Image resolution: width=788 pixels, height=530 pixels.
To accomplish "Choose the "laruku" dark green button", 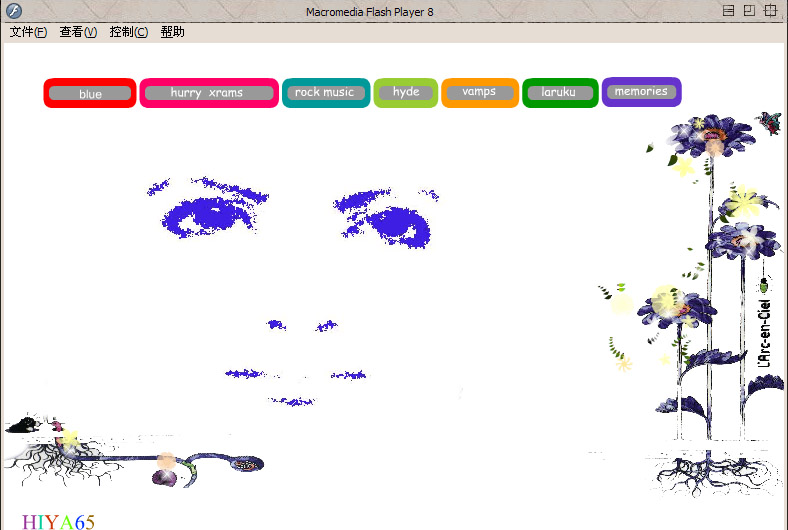I will coord(560,92).
